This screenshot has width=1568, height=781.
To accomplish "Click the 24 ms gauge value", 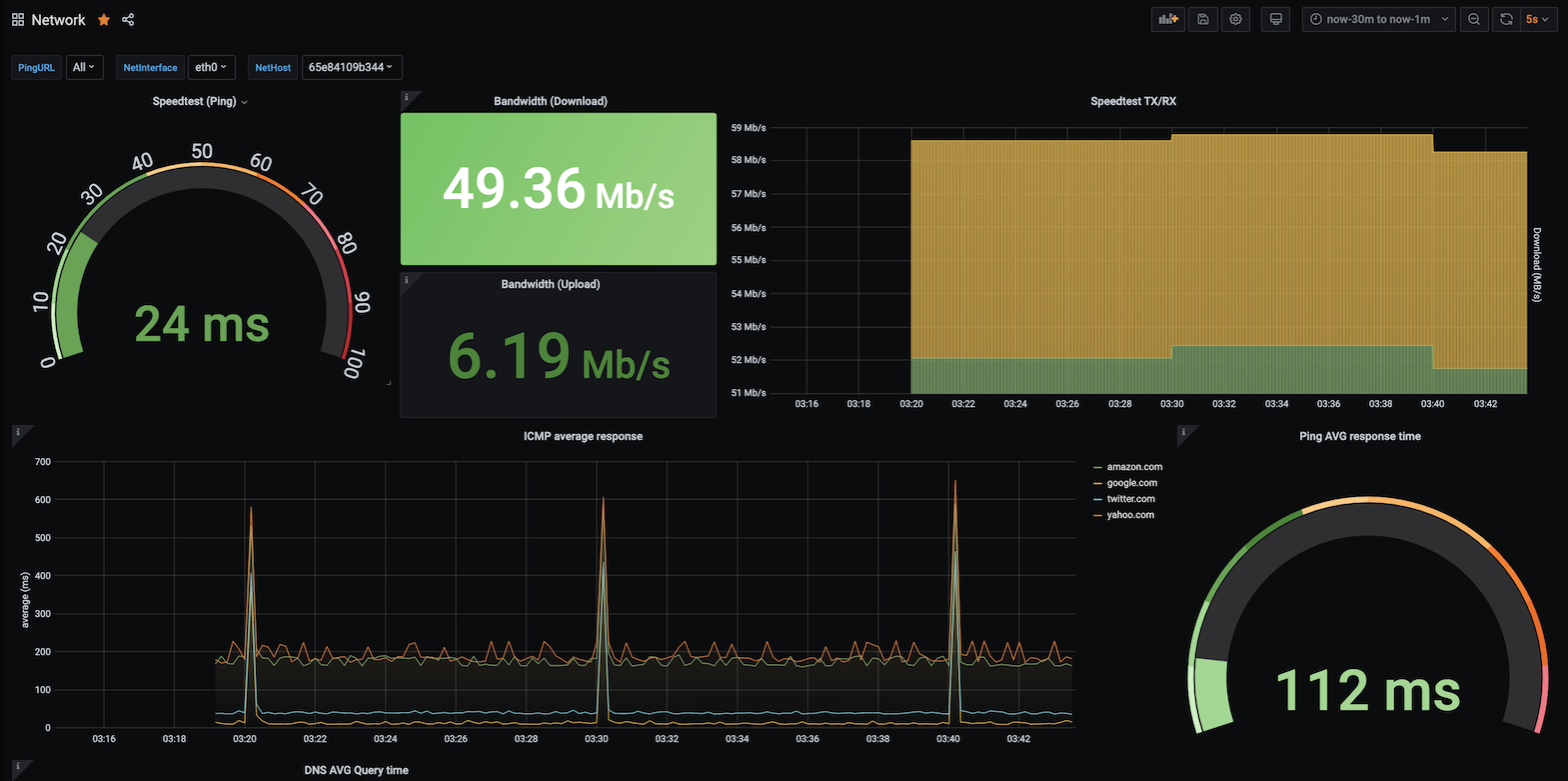I will [202, 324].
